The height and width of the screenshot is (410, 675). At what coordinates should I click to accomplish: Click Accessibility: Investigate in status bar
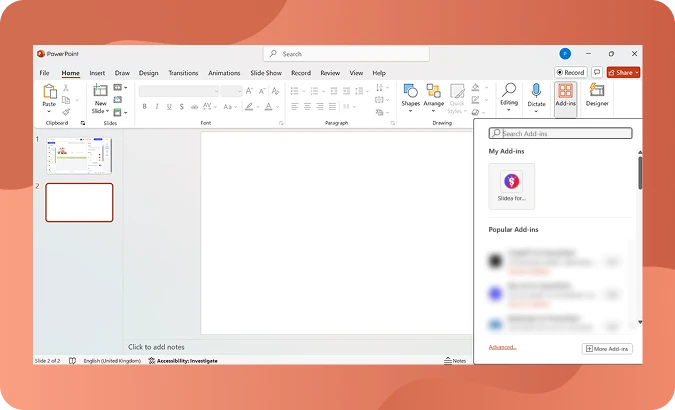point(183,361)
